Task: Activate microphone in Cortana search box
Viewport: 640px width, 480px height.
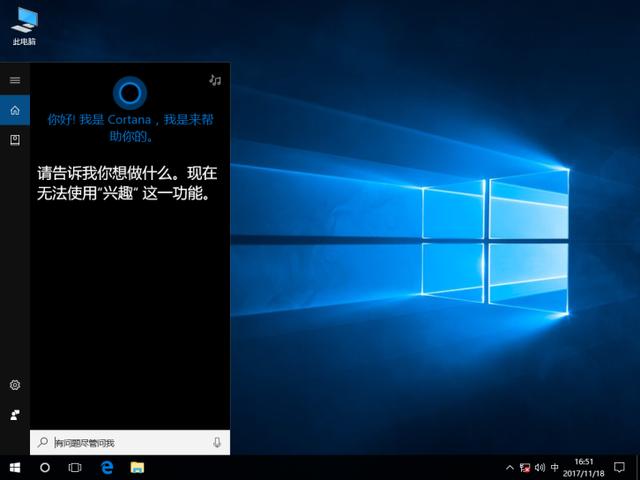Action: 217,443
